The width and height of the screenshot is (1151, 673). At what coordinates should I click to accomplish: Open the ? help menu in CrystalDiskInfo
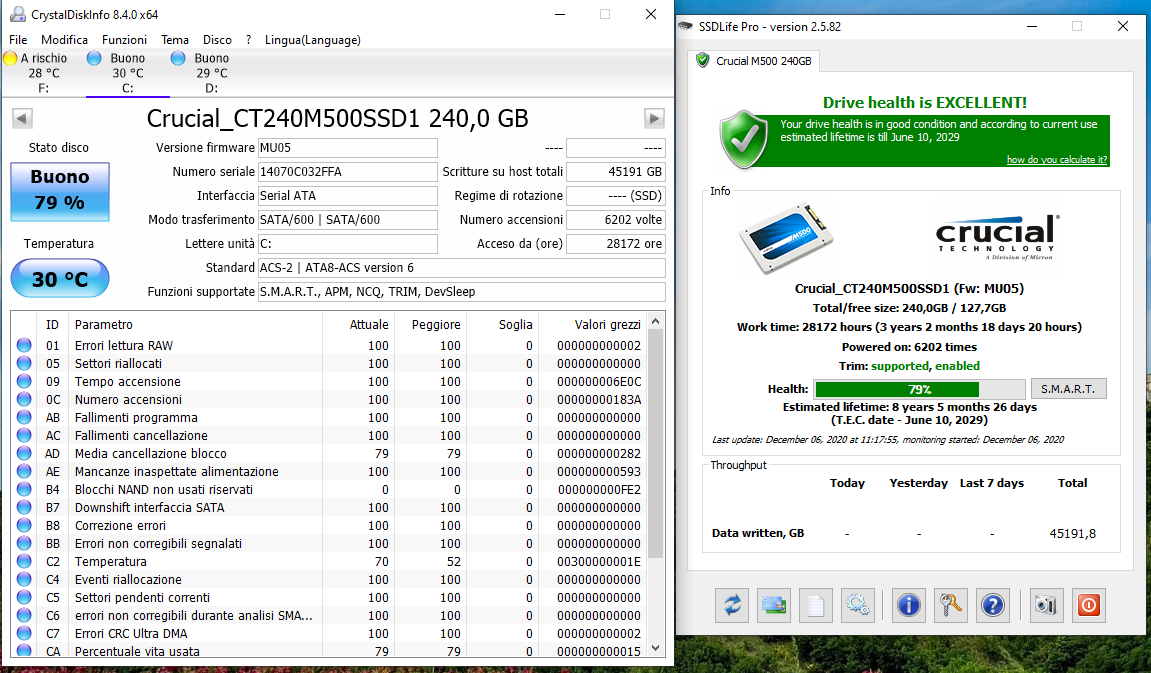pyautogui.click(x=248, y=40)
